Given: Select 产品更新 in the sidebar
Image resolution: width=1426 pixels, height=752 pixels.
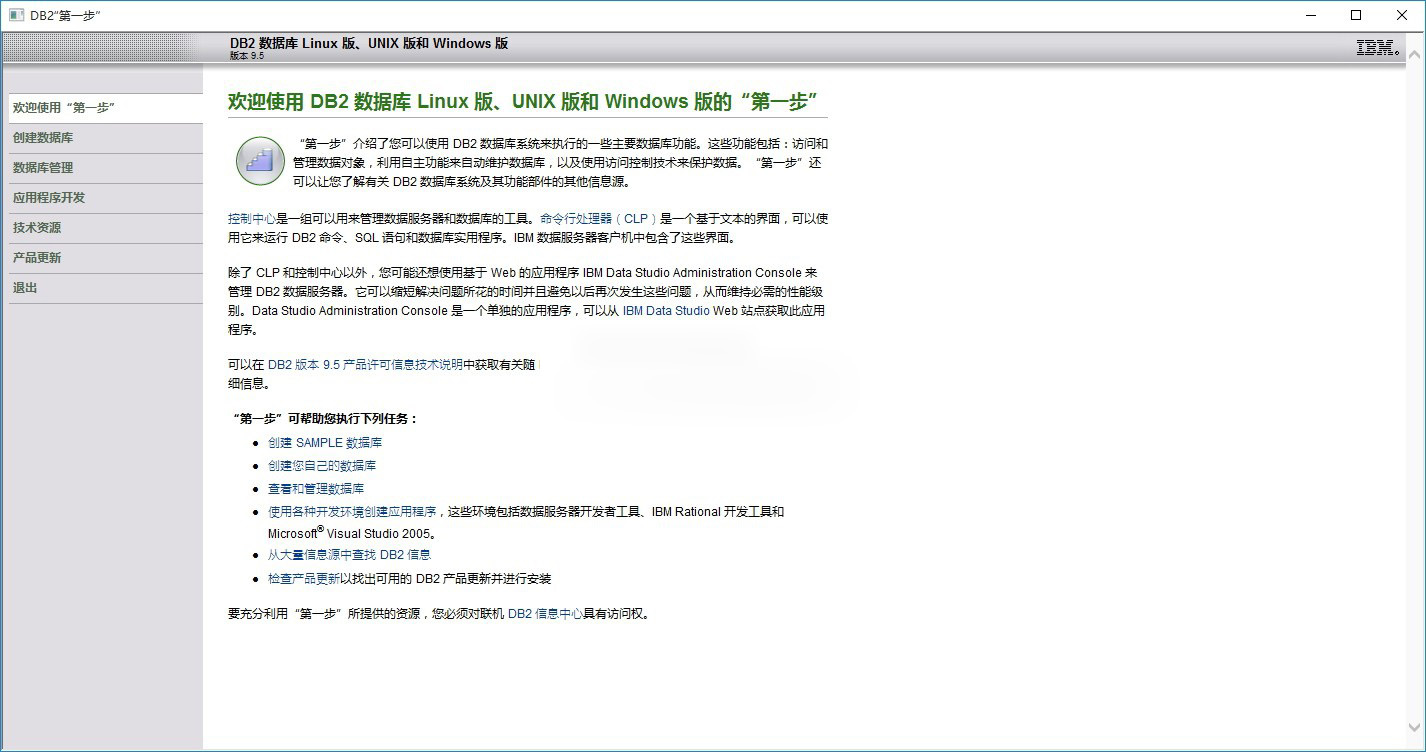Looking at the screenshot, I should click(105, 258).
